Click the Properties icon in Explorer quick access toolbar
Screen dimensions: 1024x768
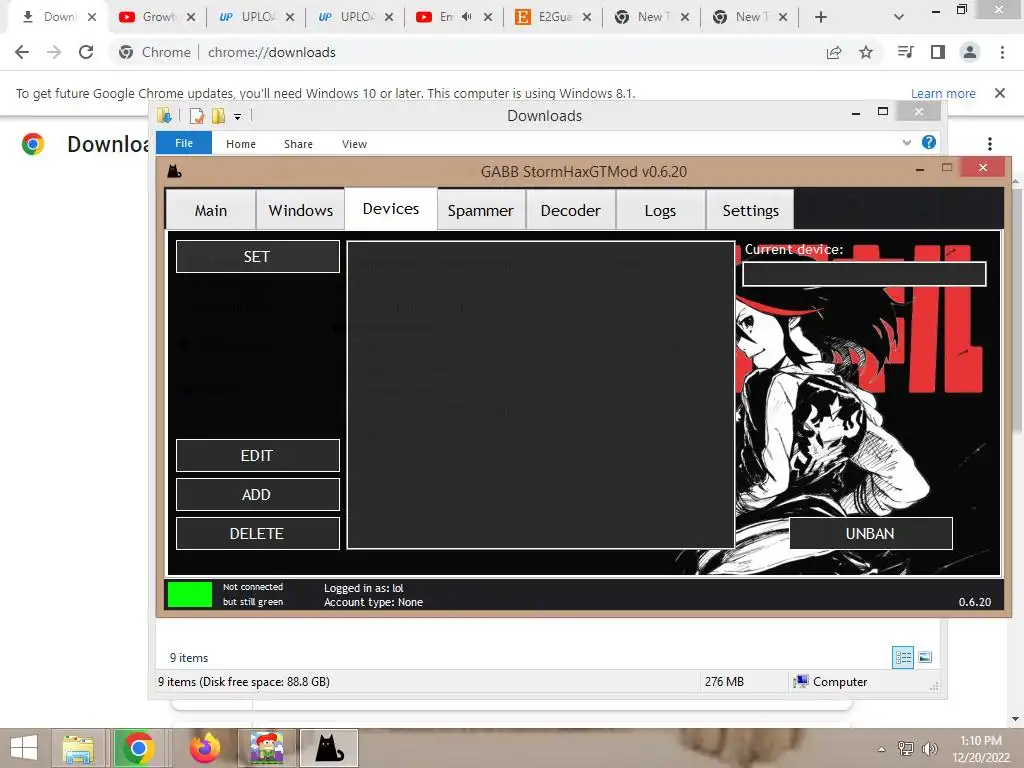coord(197,116)
